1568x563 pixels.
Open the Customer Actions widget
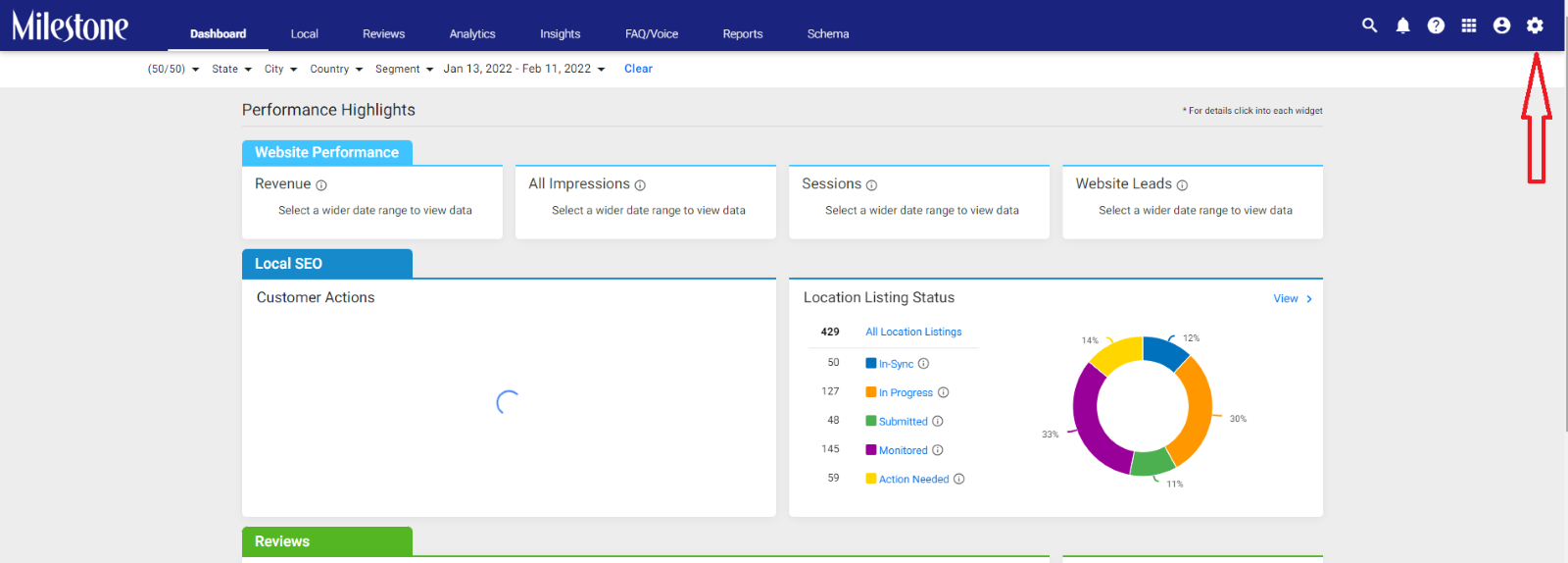point(509,397)
